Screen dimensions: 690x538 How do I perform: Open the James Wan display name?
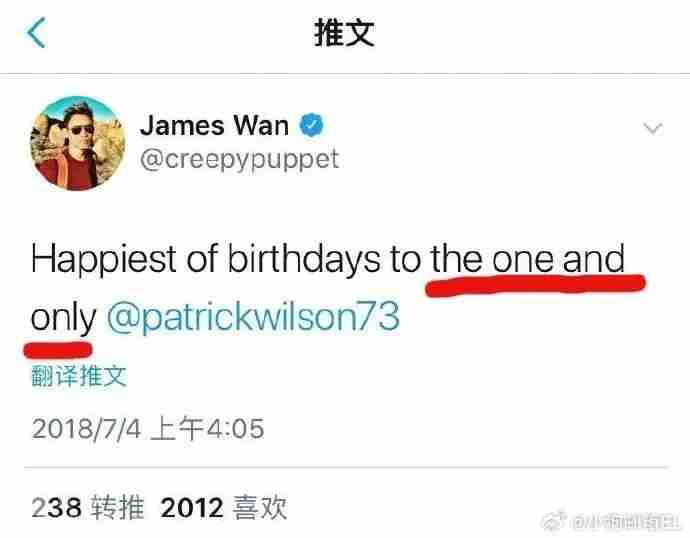point(214,125)
